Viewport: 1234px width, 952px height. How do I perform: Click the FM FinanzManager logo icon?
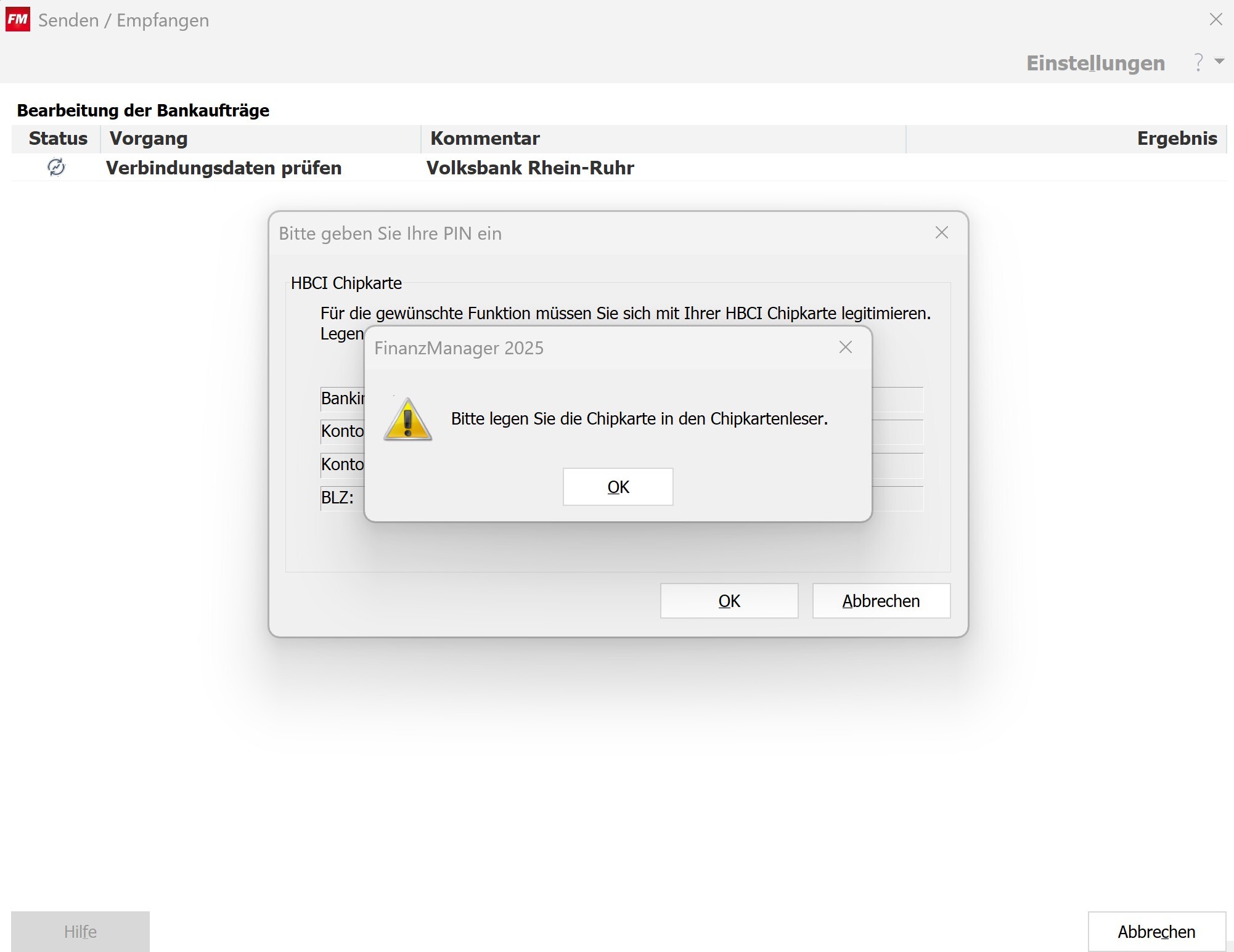click(x=18, y=20)
